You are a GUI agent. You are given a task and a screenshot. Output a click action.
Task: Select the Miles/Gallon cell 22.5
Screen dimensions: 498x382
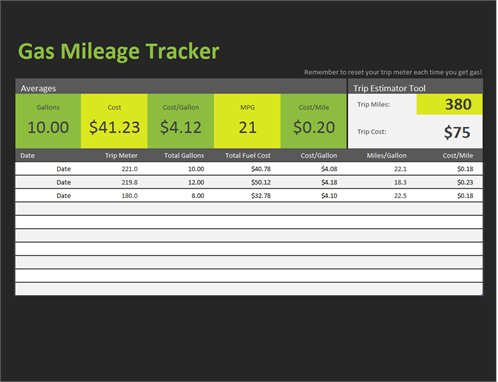pyautogui.click(x=400, y=196)
